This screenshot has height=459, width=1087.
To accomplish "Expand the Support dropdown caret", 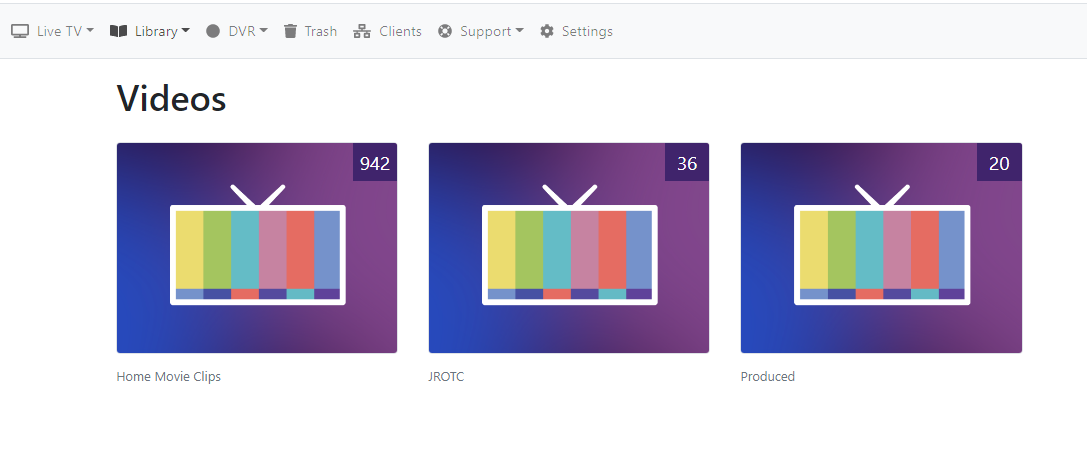I will pos(520,31).
